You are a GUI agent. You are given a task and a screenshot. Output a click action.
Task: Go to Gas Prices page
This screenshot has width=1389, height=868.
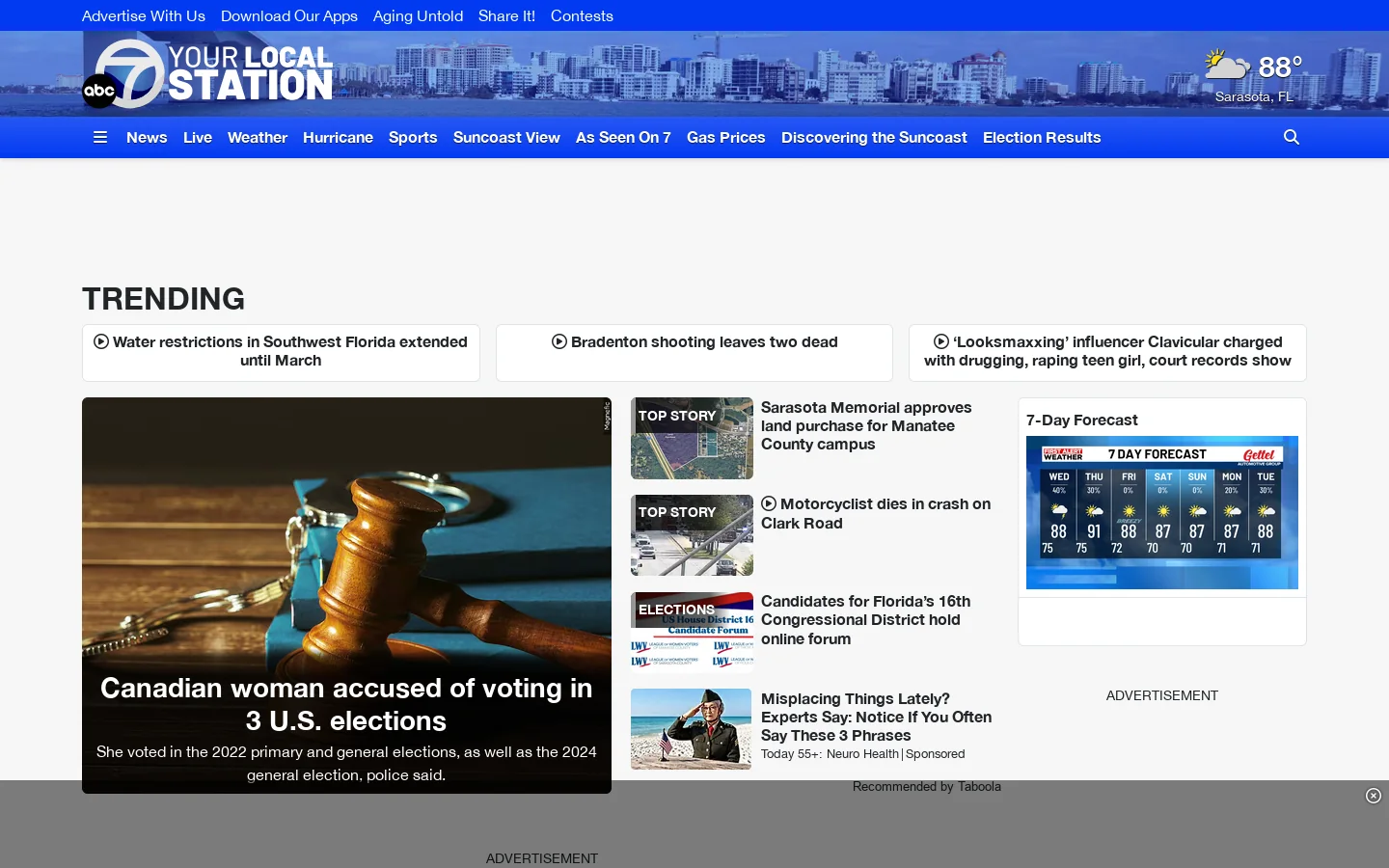pos(726,137)
